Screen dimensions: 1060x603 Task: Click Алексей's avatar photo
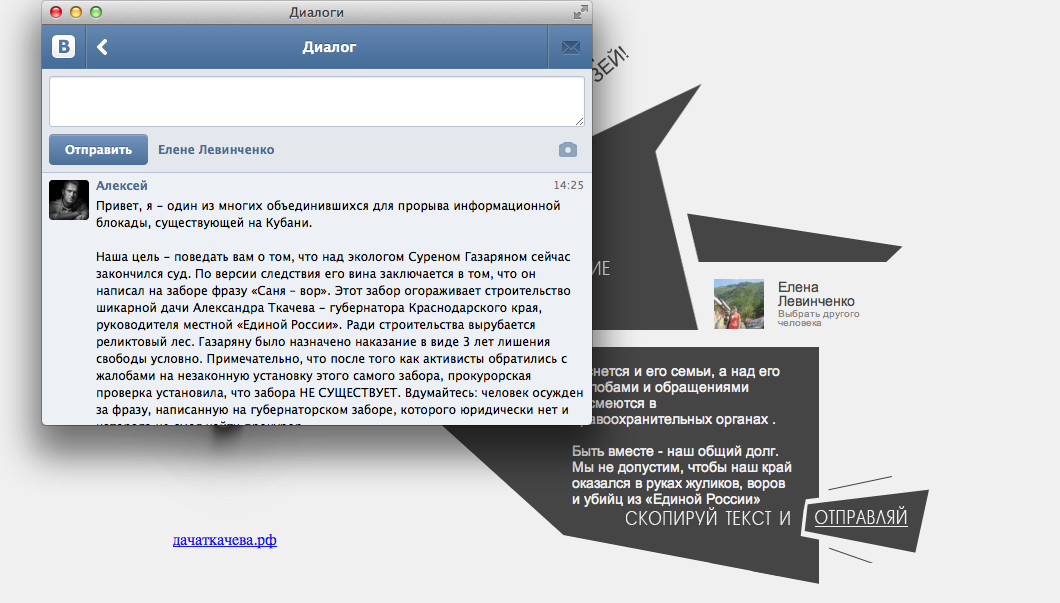tap(69, 199)
